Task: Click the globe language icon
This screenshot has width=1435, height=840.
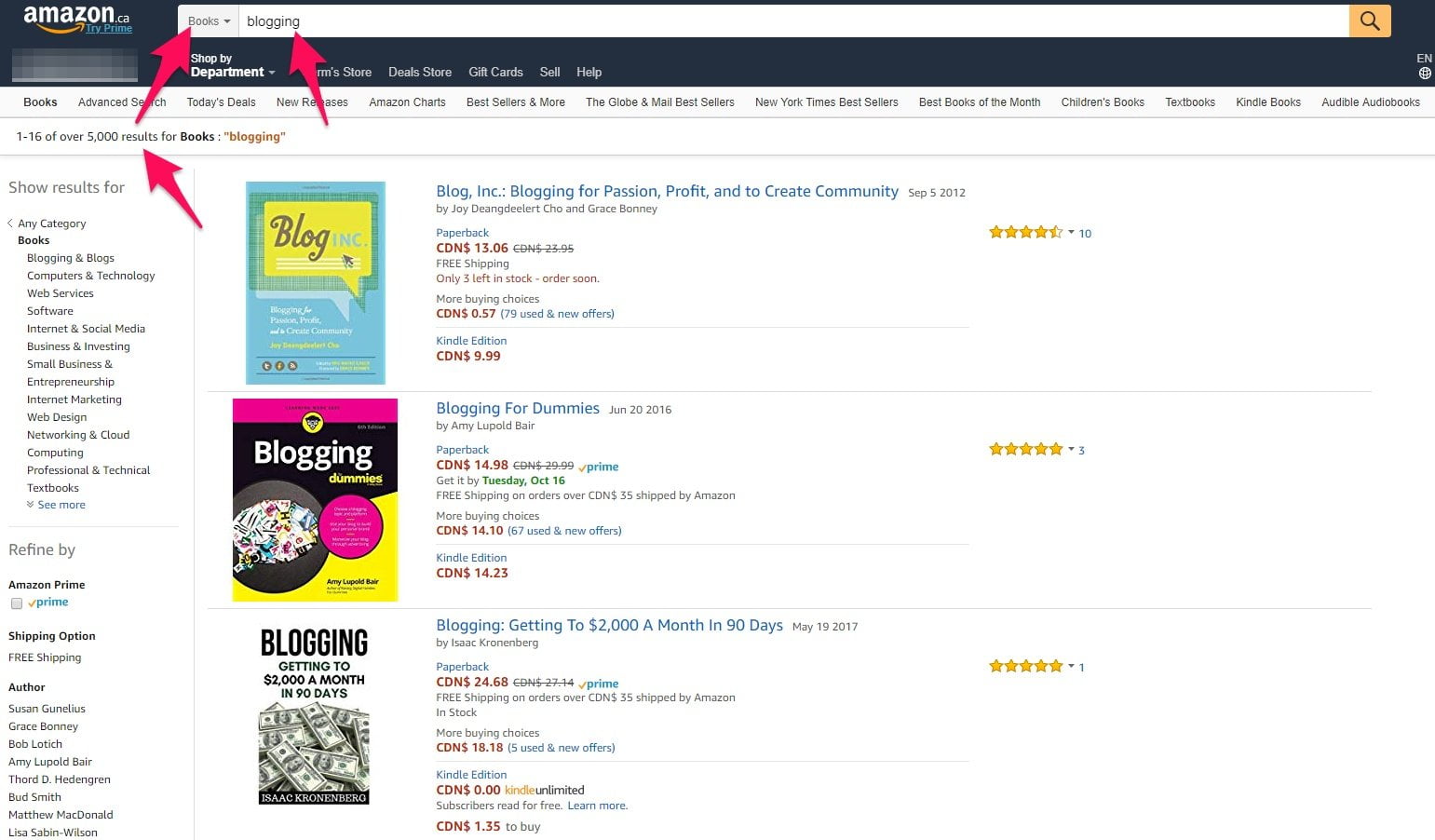Action: [1425, 73]
